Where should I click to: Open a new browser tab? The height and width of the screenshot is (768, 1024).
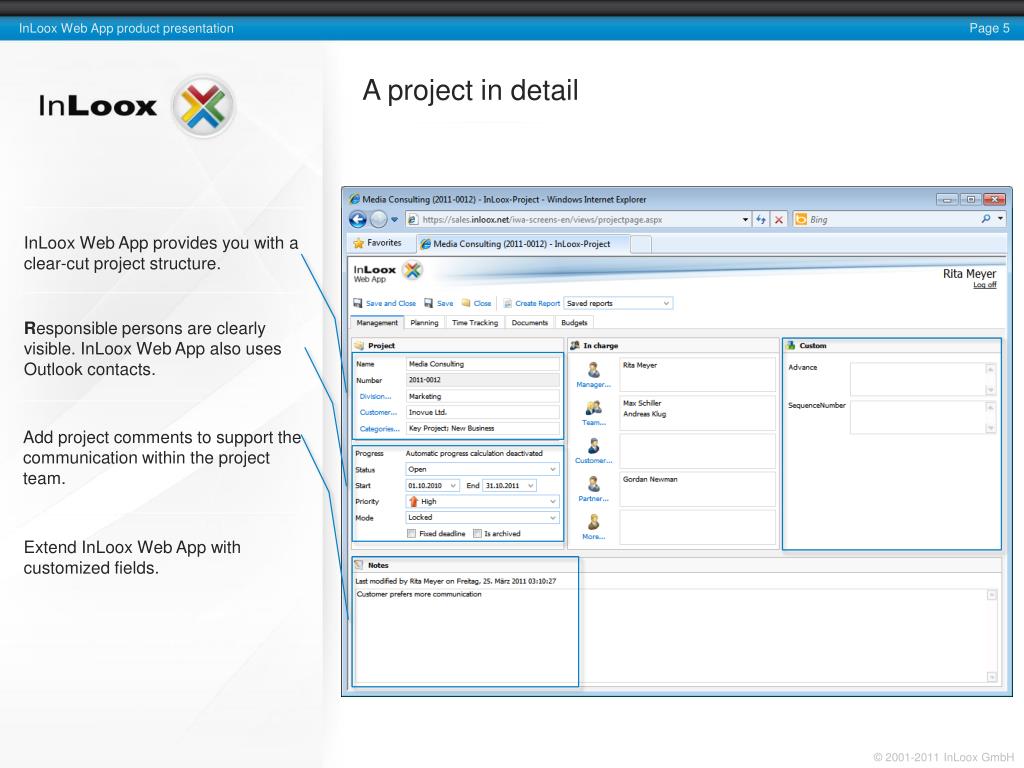641,244
